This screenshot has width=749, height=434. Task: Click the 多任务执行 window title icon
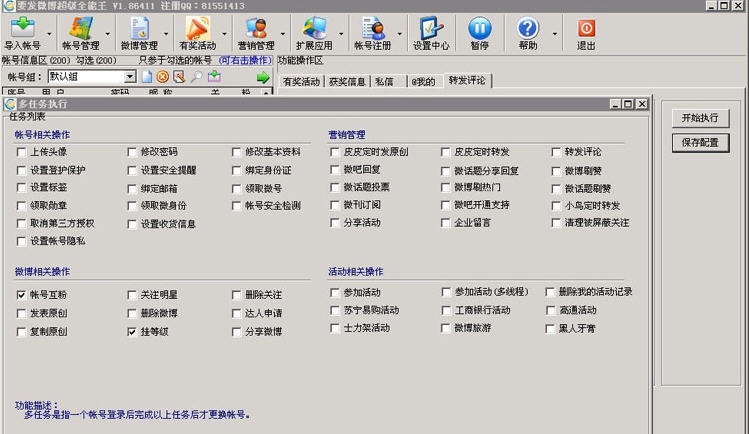pyautogui.click(x=10, y=104)
